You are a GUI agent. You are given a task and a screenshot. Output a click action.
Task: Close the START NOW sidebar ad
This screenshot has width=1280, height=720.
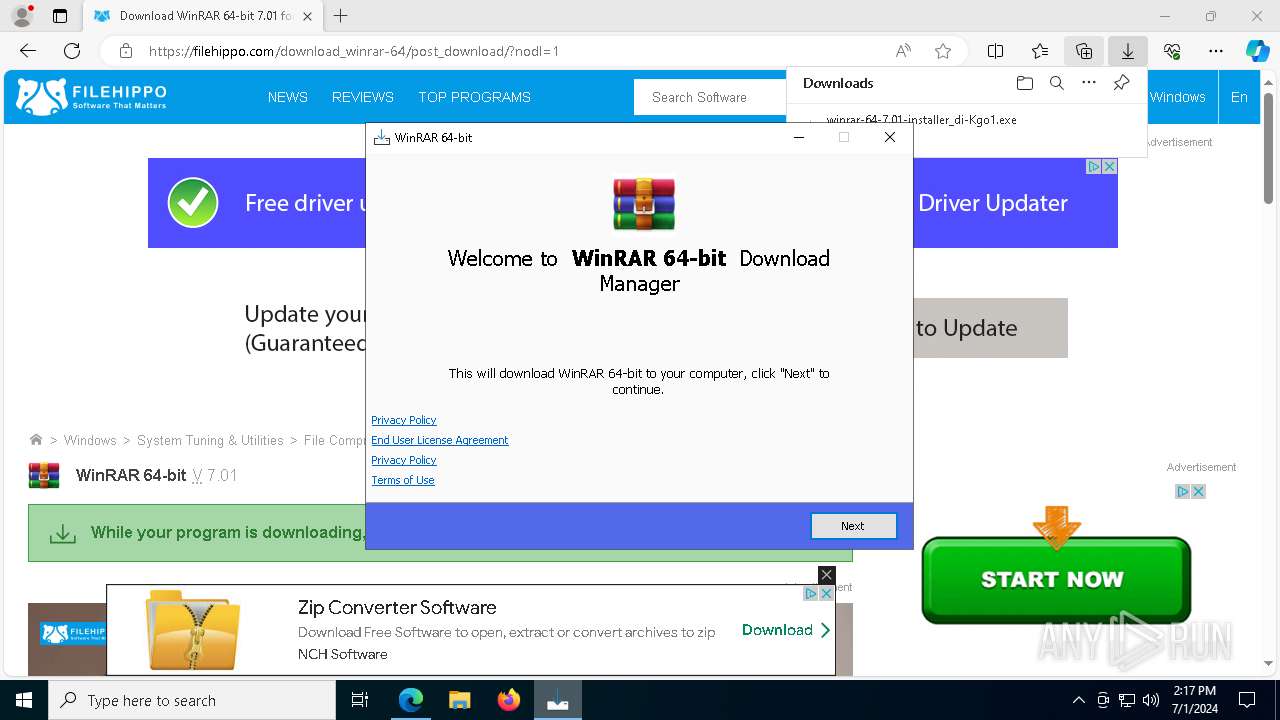pos(1198,491)
